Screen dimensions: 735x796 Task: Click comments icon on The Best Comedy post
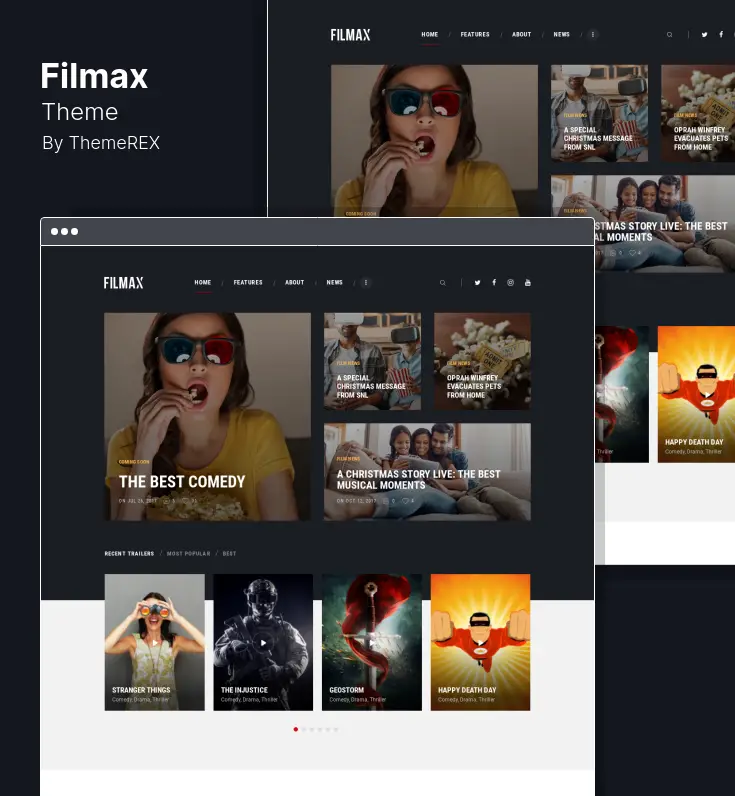point(166,501)
